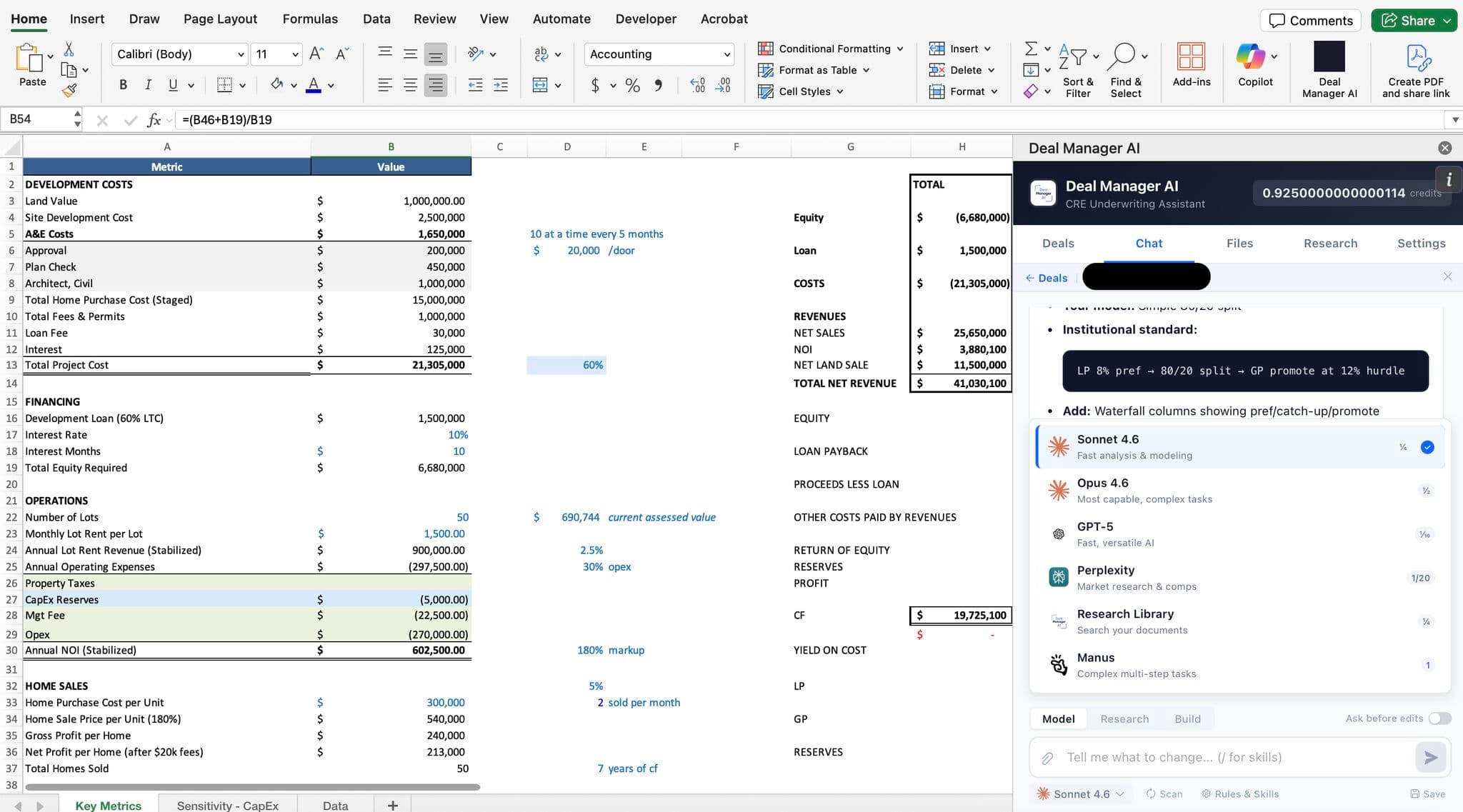1463x812 pixels.
Task: Expand the formula bar
Action: 1454,119
